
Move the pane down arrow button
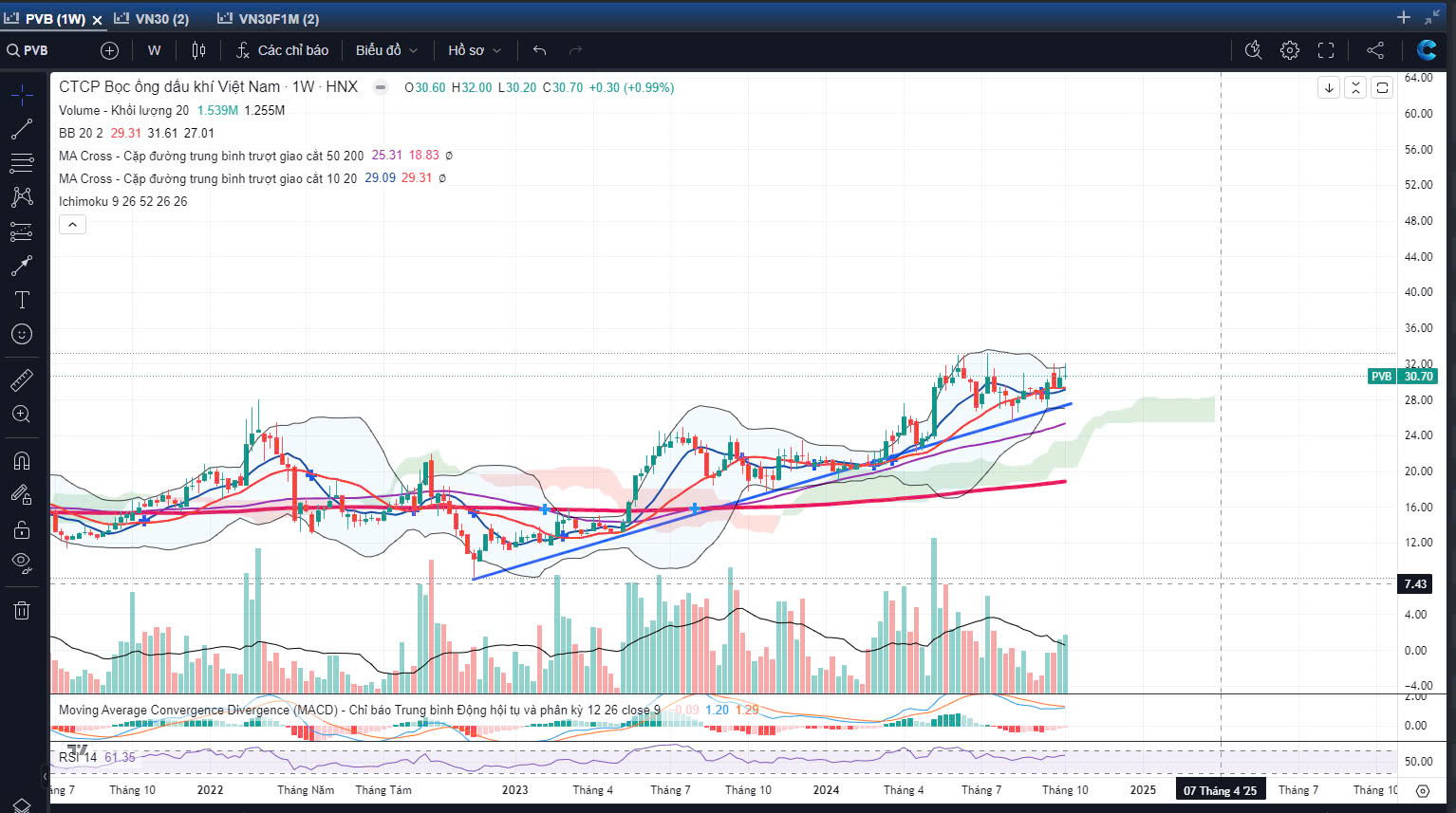coord(1329,87)
